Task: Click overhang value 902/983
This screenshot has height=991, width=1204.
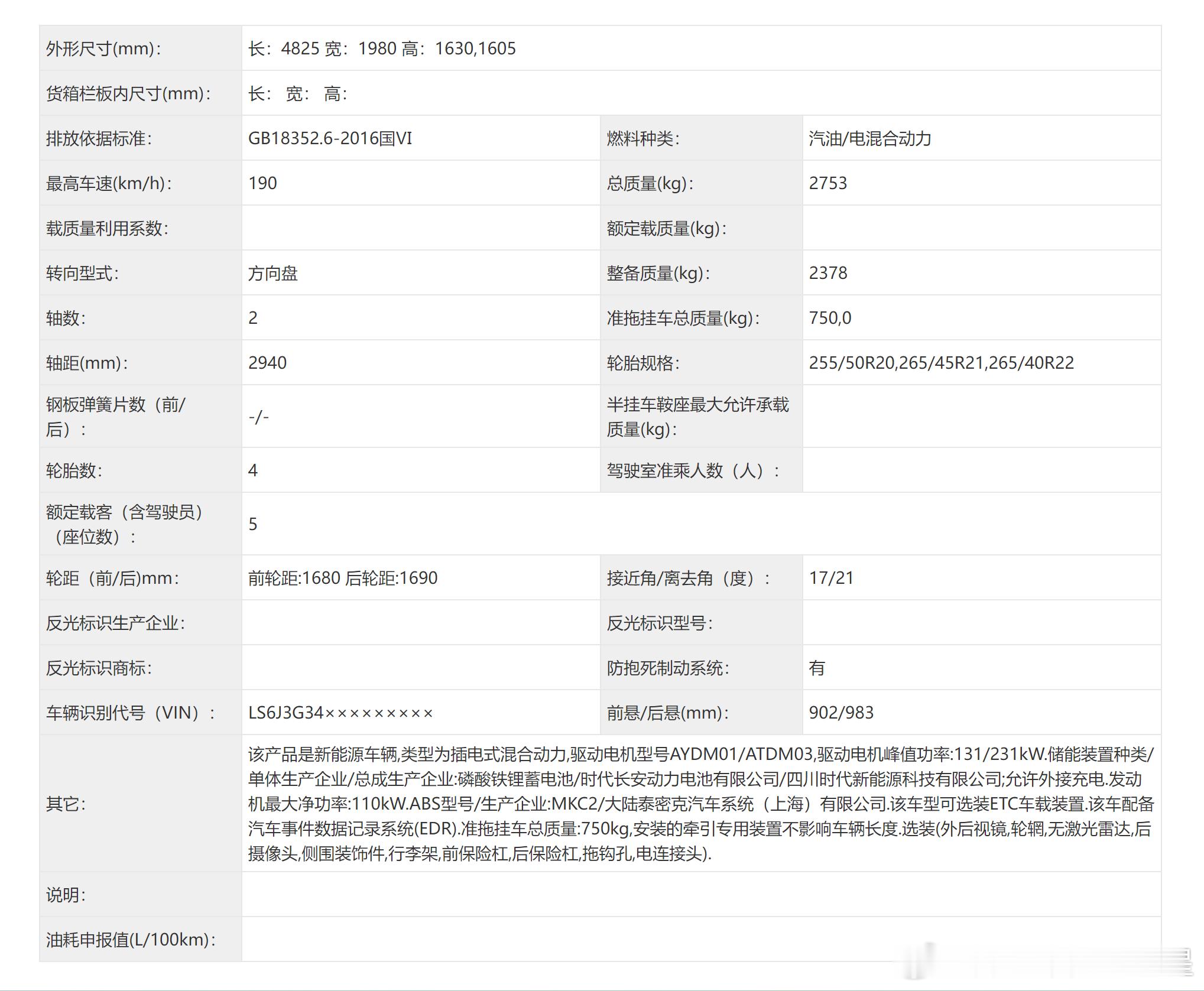Action: click(841, 713)
